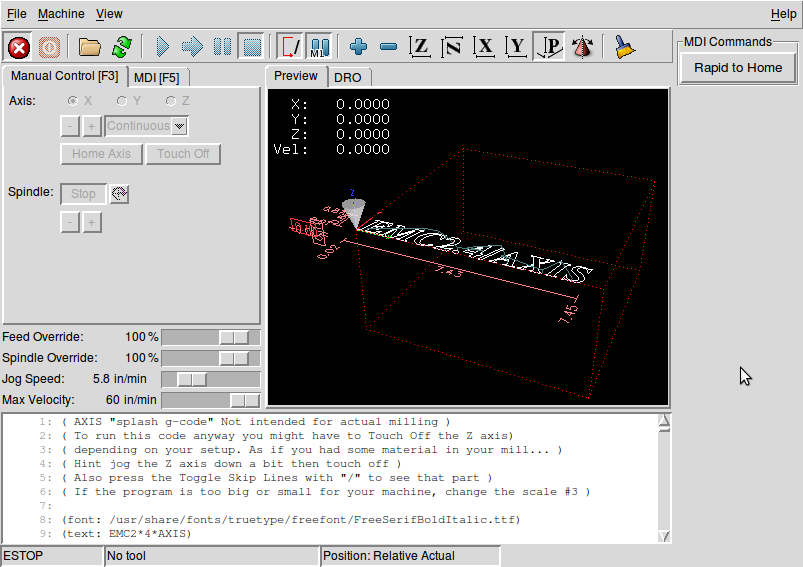Jog the axis positive with plus button

pos(92,126)
